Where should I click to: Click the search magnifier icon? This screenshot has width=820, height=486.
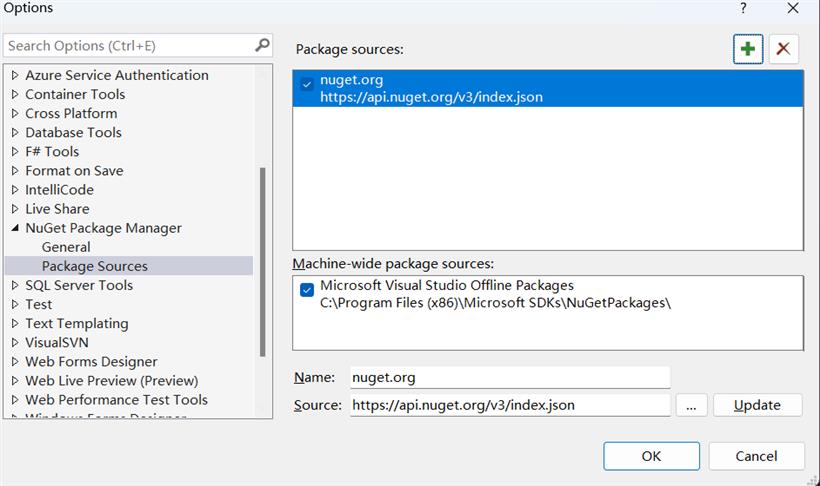click(x=262, y=45)
